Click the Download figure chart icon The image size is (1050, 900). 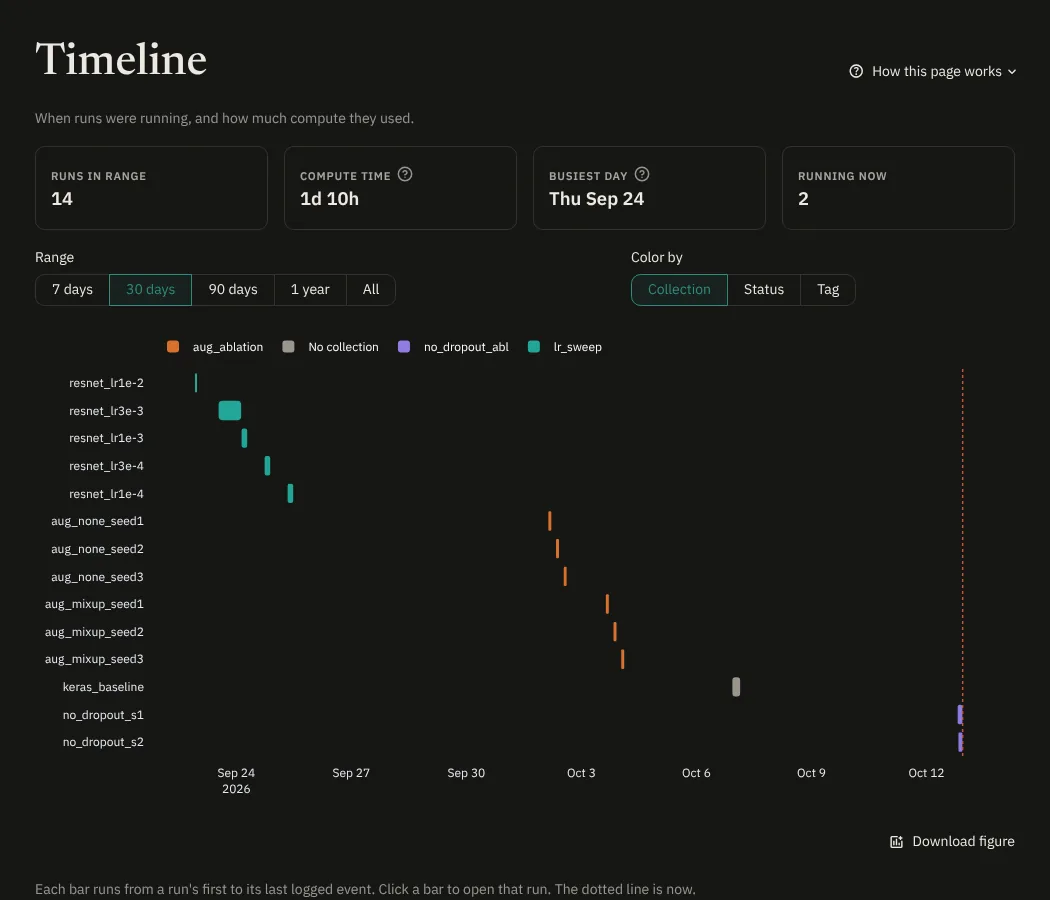[x=896, y=842]
